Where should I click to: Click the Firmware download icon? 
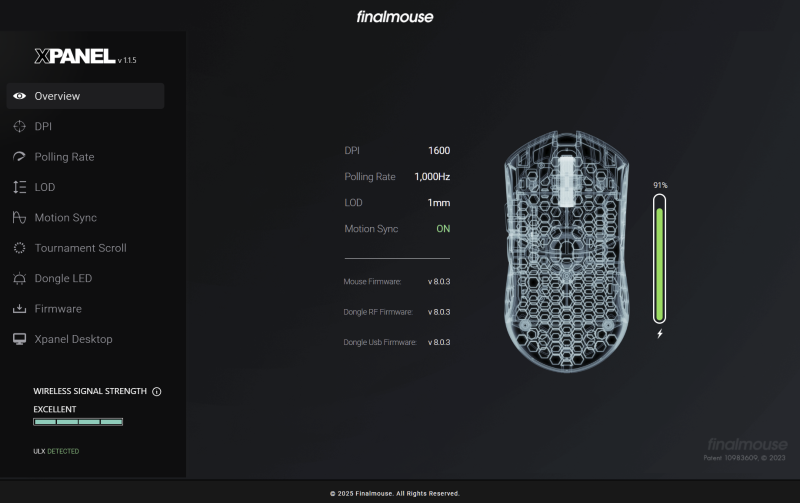click(x=19, y=309)
